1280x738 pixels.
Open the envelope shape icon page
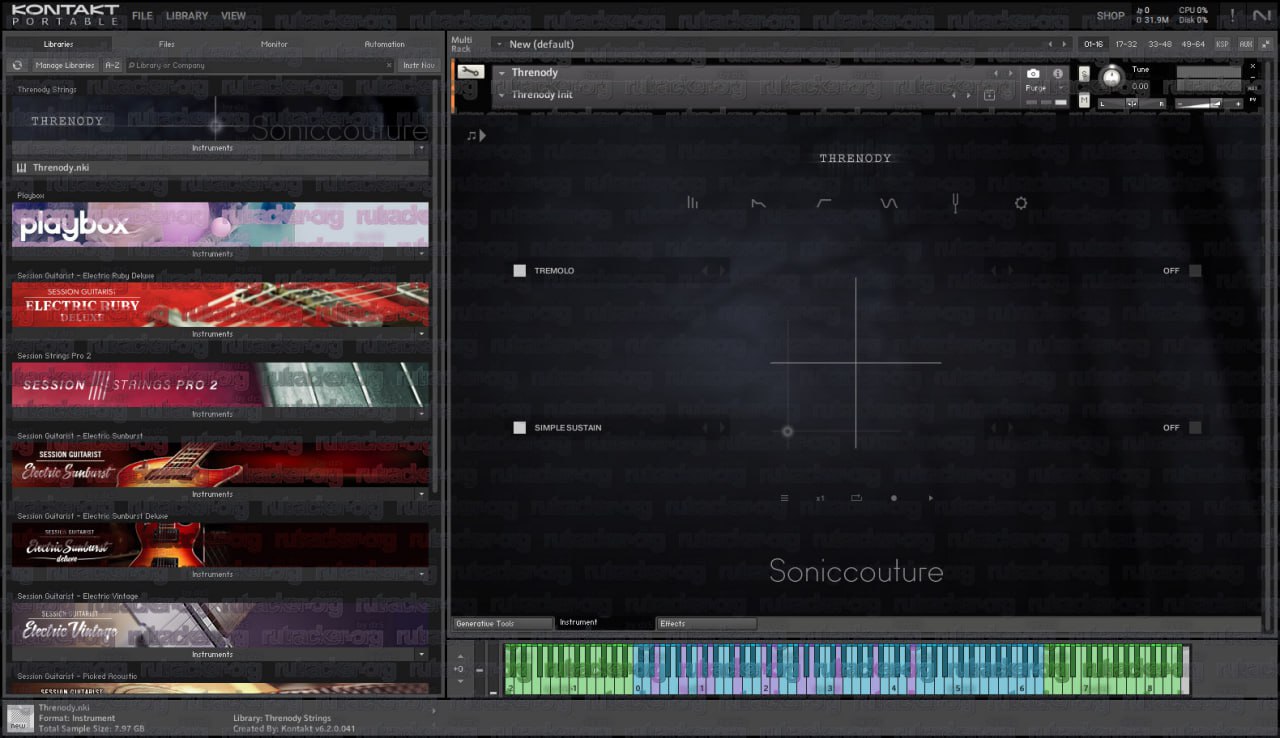pos(758,203)
